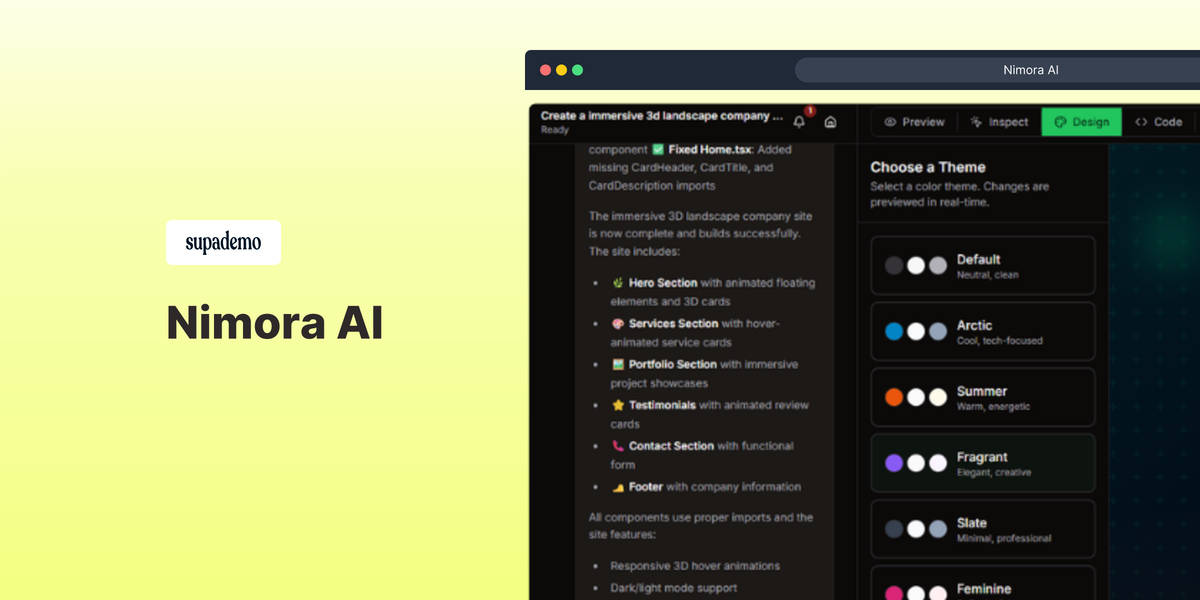Click the Nimora AI address bar
Viewport: 1200px width, 600px height.
click(x=998, y=70)
